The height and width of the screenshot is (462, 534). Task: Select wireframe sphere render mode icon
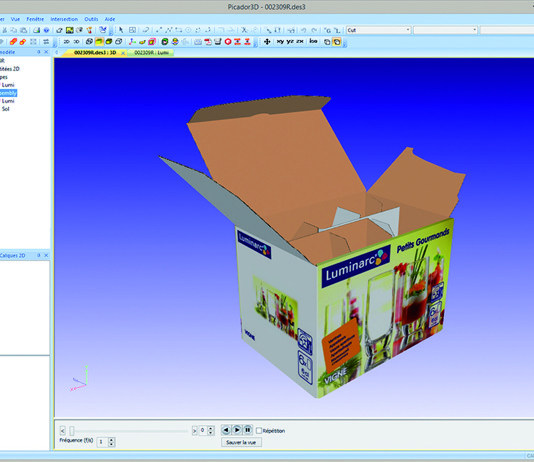coord(89,42)
